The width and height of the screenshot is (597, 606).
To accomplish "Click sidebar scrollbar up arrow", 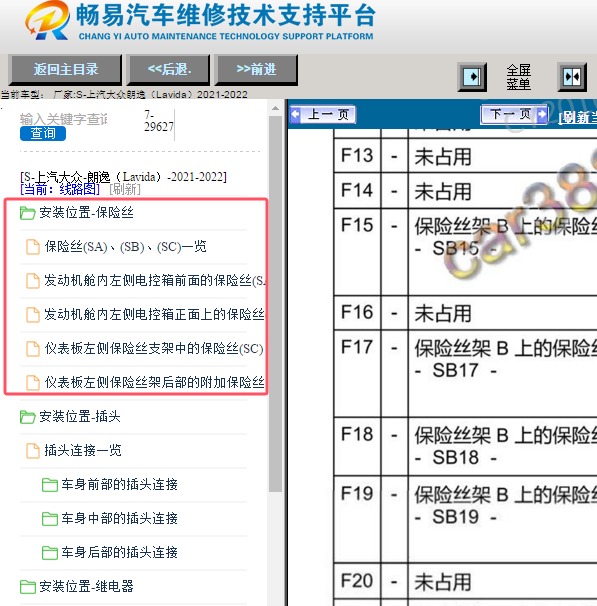I will point(276,108).
